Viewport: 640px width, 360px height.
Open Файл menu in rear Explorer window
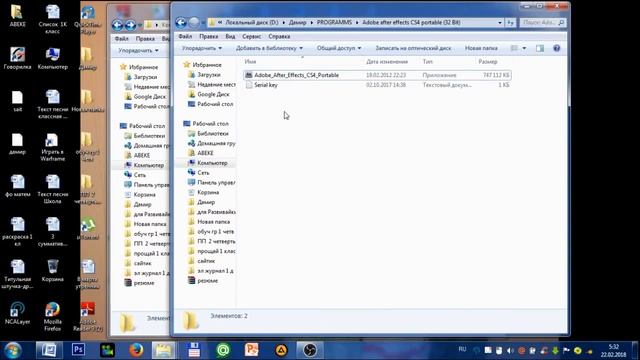click(122, 39)
